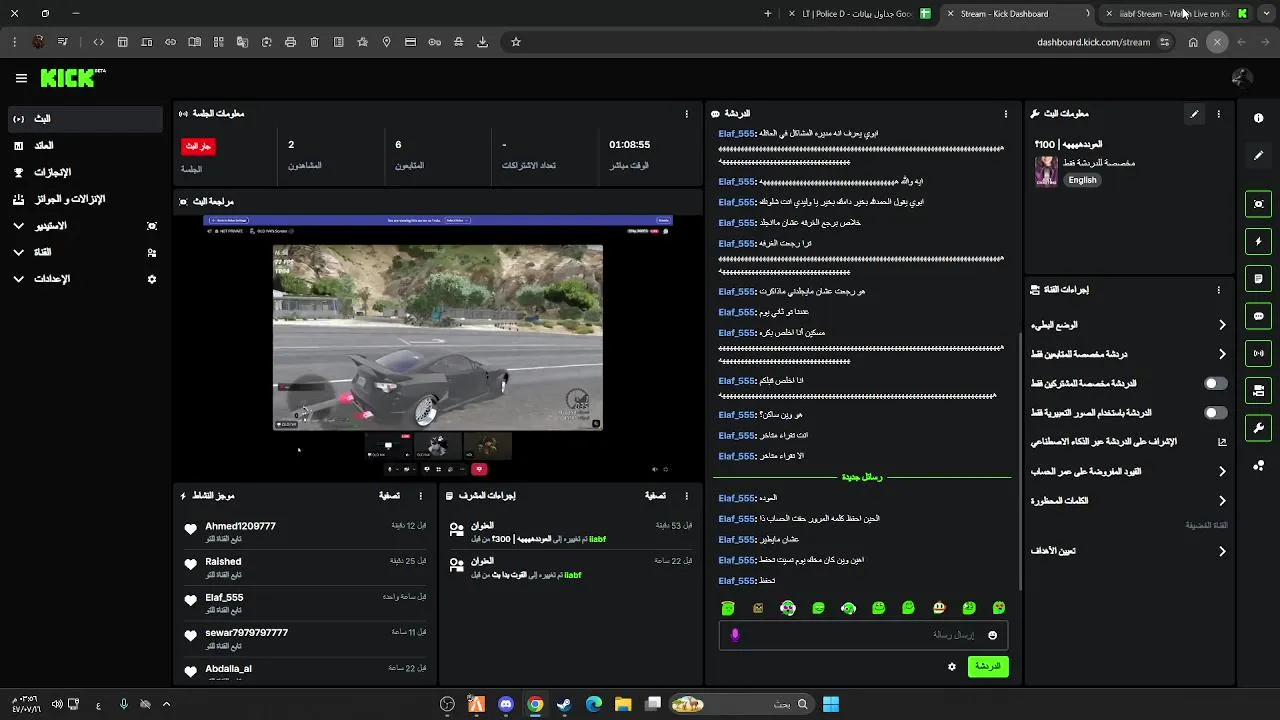This screenshot has height=720, width=1280.
Task: Toggle the lightning bolt widget in the right rail
Action: [x=1258, y=241]
